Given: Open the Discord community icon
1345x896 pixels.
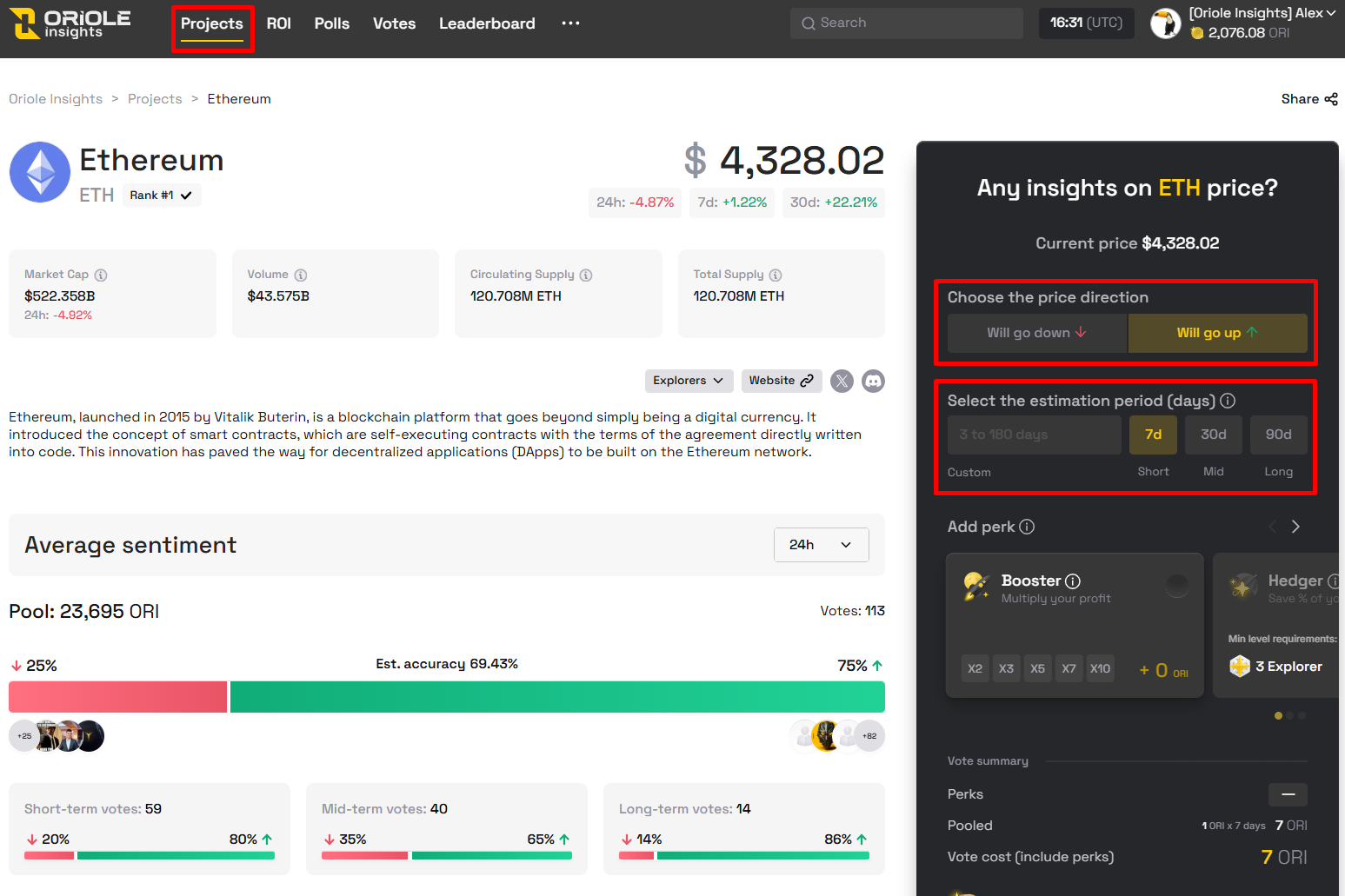Looking at the screenshot, I should pyautogui.click(x=873, y=381).
